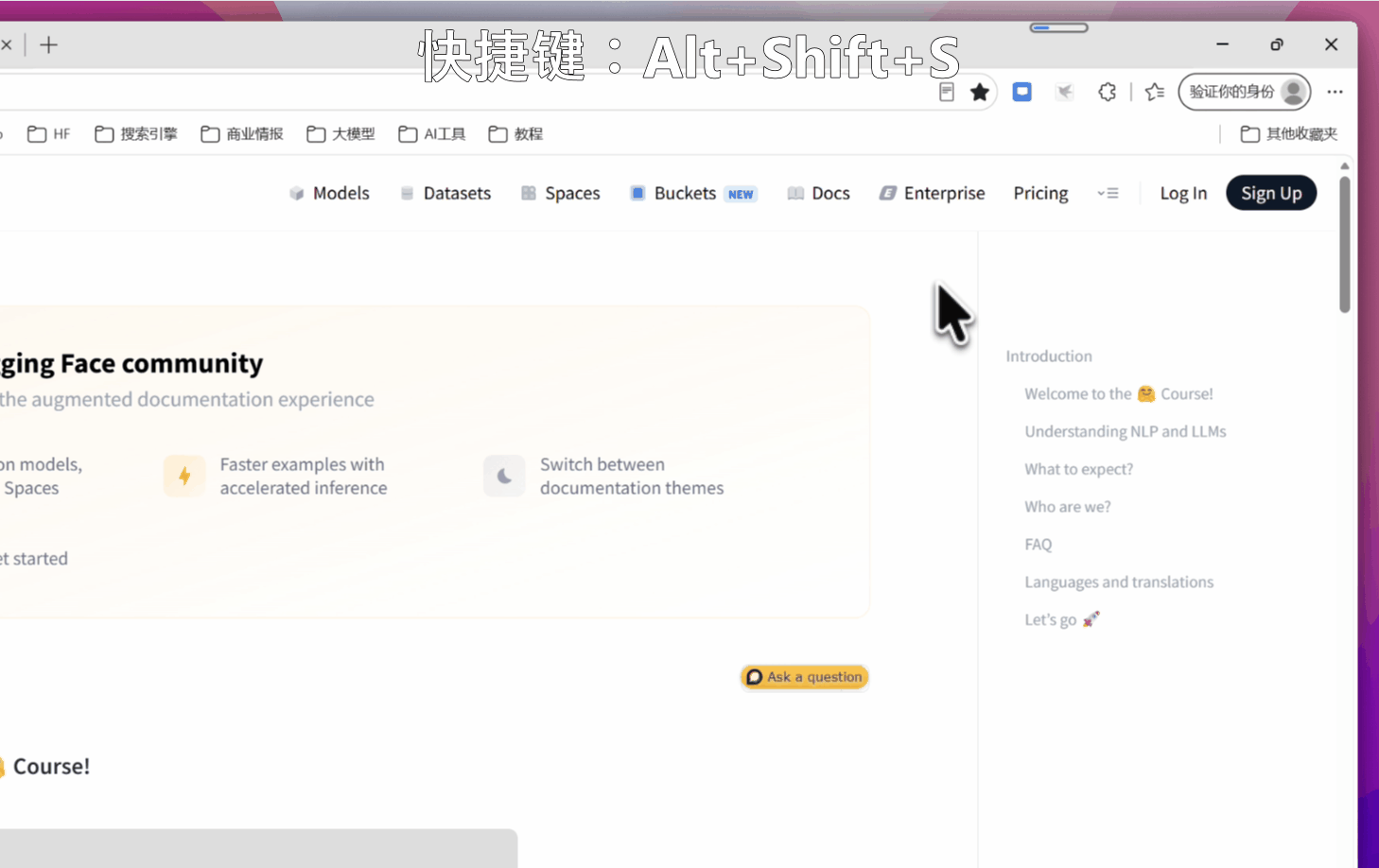This screenshot has height=868, width=1379.
Task: Click the Ask a question button
Action: tap(804, 677)
